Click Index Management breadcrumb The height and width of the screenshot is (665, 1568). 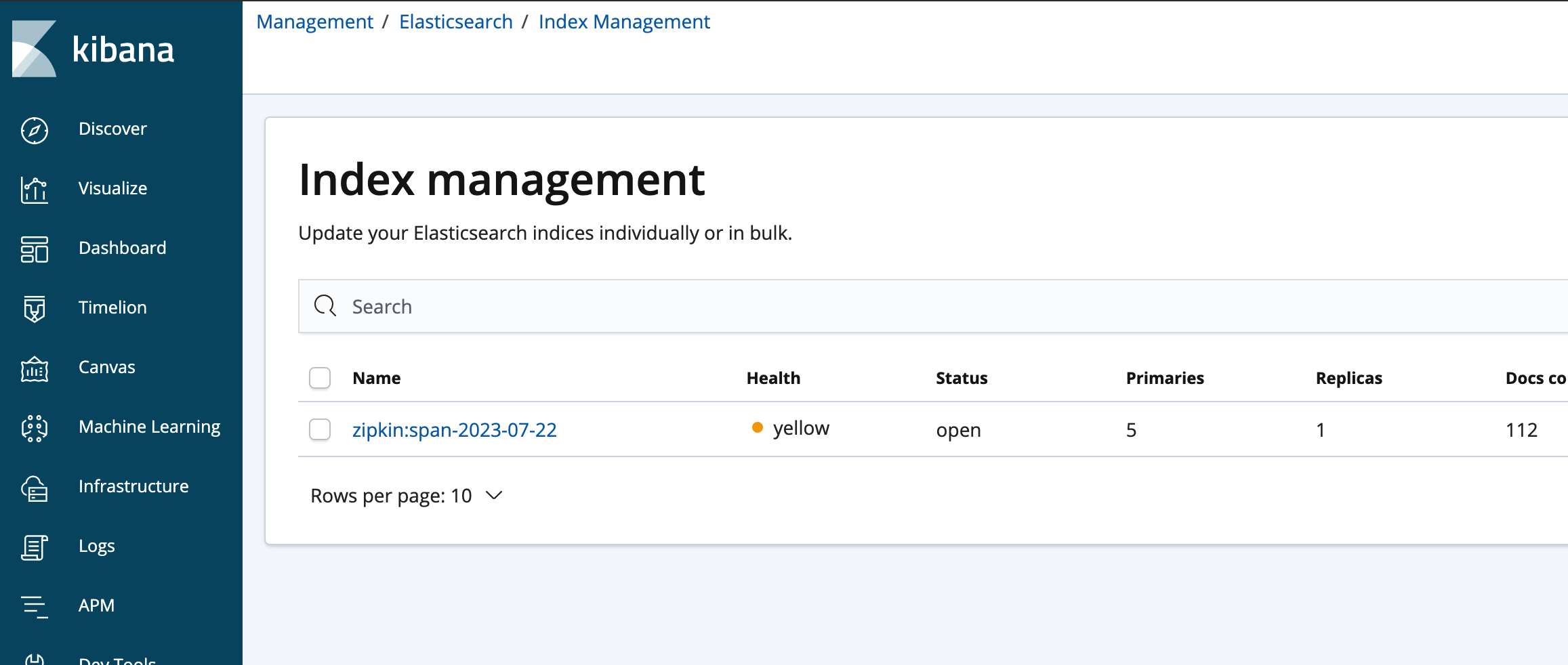[624, 22]
